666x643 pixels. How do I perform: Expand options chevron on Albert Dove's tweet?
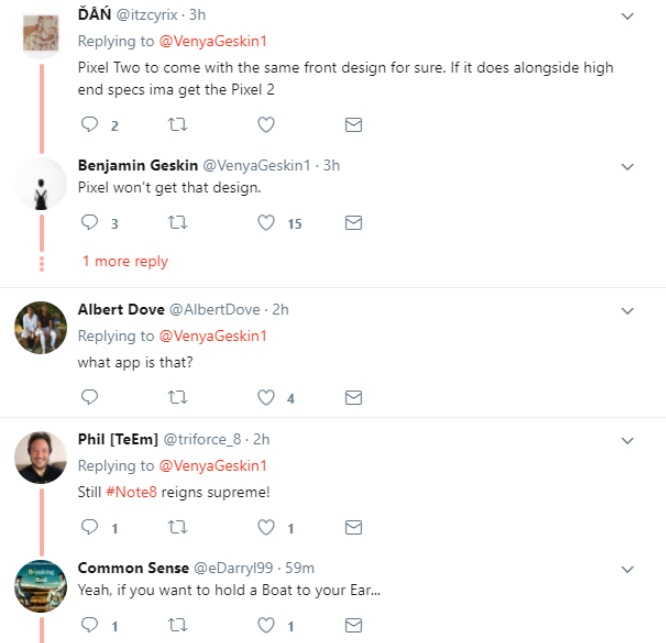[x=627, y=311]
